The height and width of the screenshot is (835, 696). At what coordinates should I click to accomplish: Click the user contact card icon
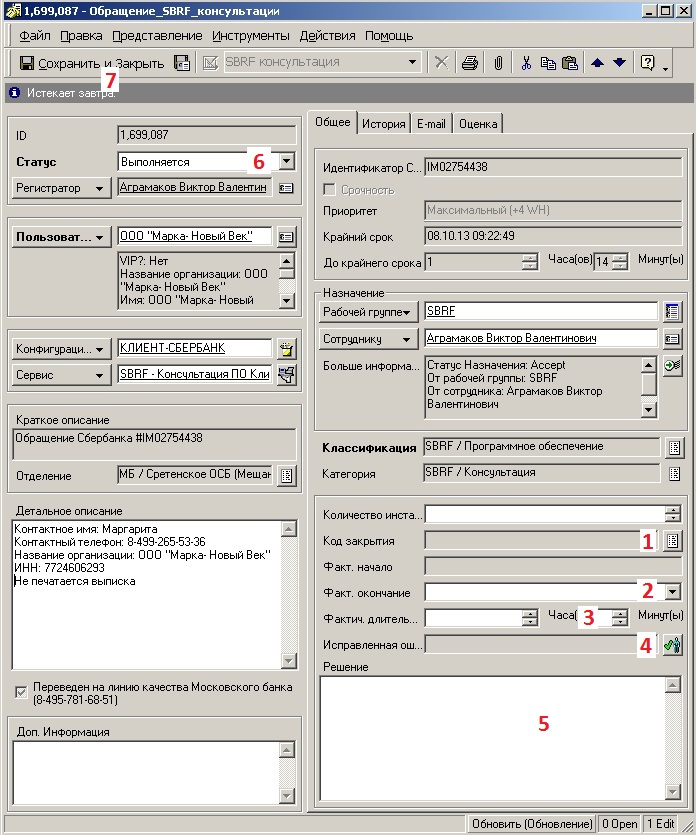click(x=286, y=237)
